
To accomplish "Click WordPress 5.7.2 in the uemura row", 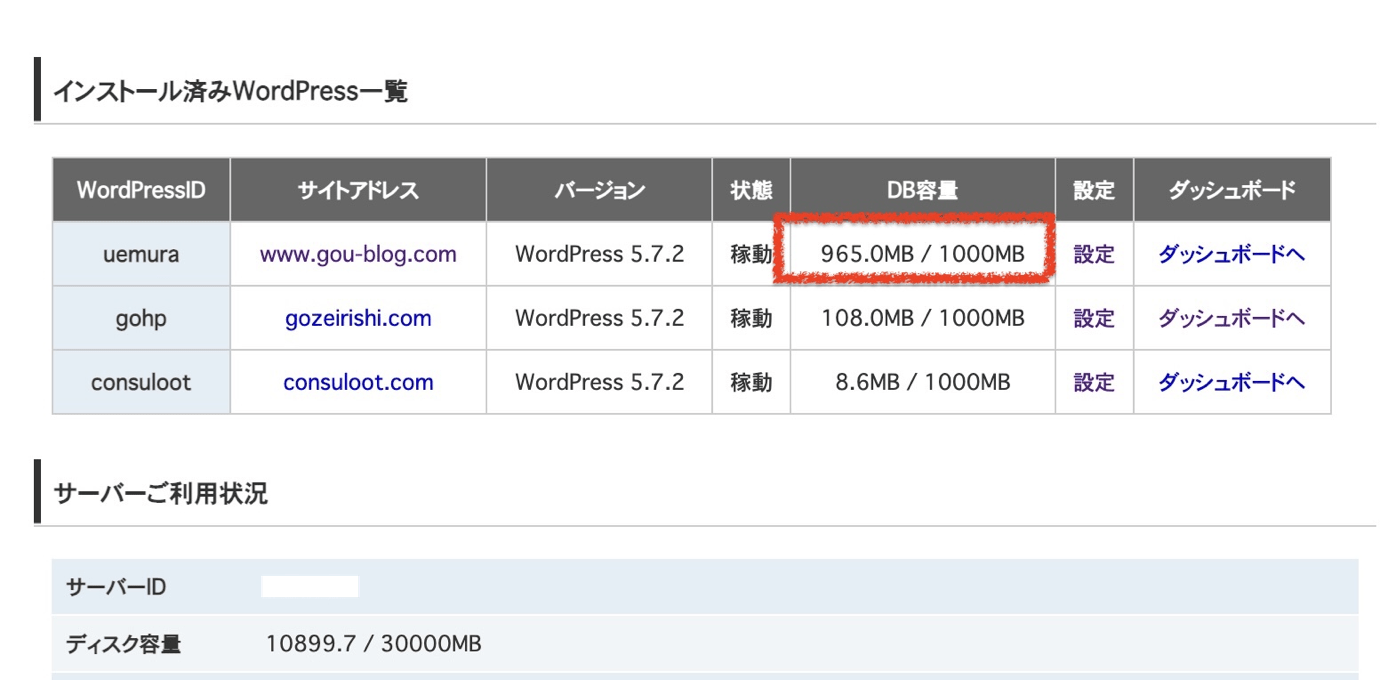I will click(x=599, y=254).
